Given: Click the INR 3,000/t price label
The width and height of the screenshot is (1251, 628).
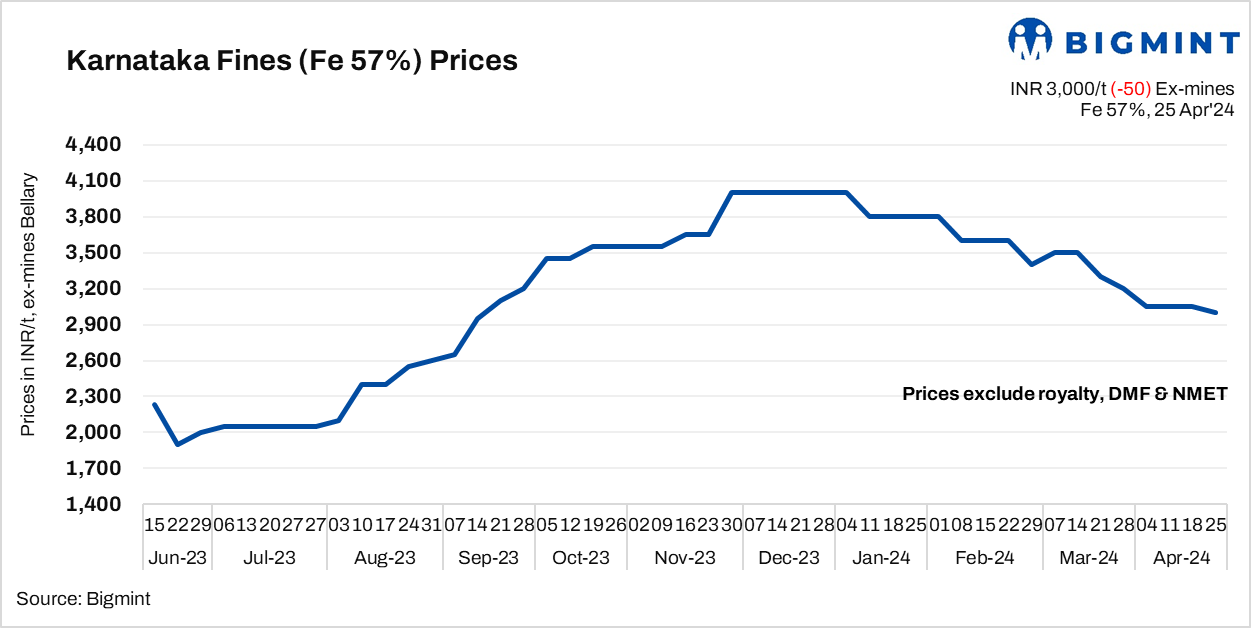Looking at the screenshot, I should click(x=1052, y=89).
